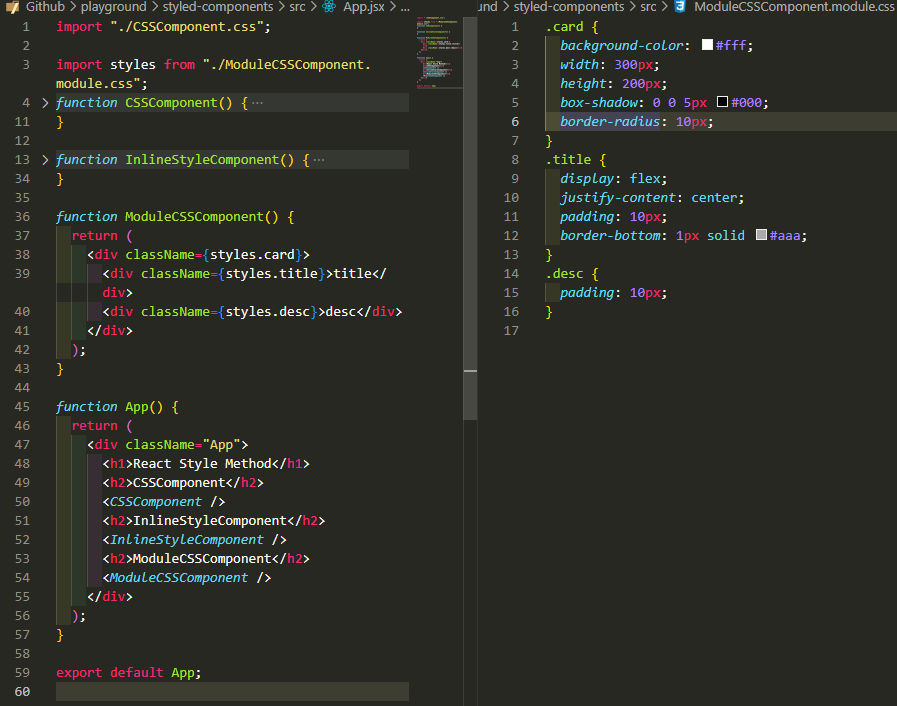Click line number 45 in App.jsx gutter

click(22, 407)
